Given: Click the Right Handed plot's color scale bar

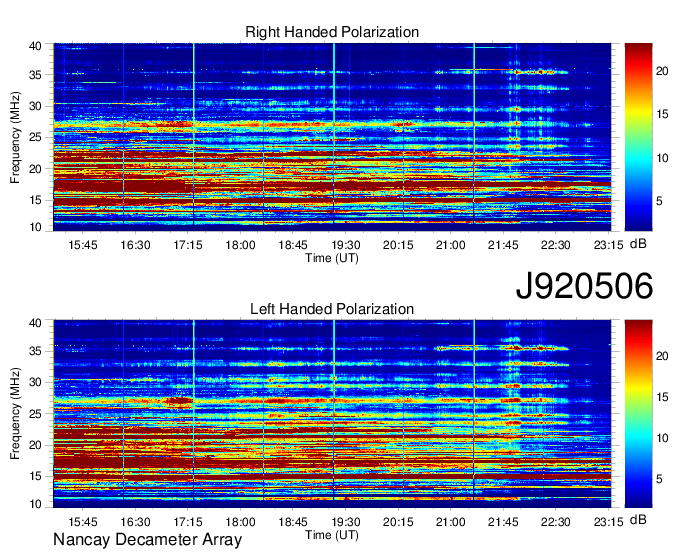Looking at the screenshot, I should coord(638,137).
